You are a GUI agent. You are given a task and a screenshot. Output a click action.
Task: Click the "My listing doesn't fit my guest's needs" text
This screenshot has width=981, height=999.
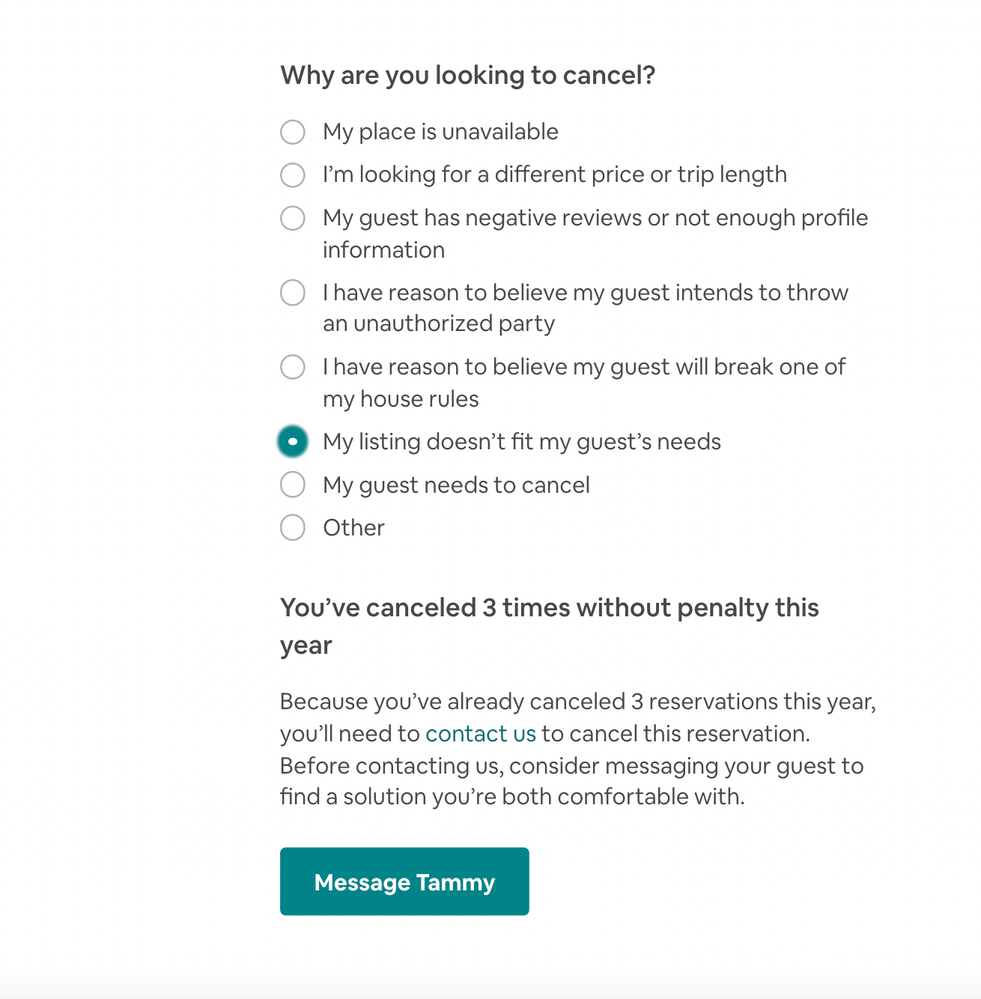[x=521, y=442]
